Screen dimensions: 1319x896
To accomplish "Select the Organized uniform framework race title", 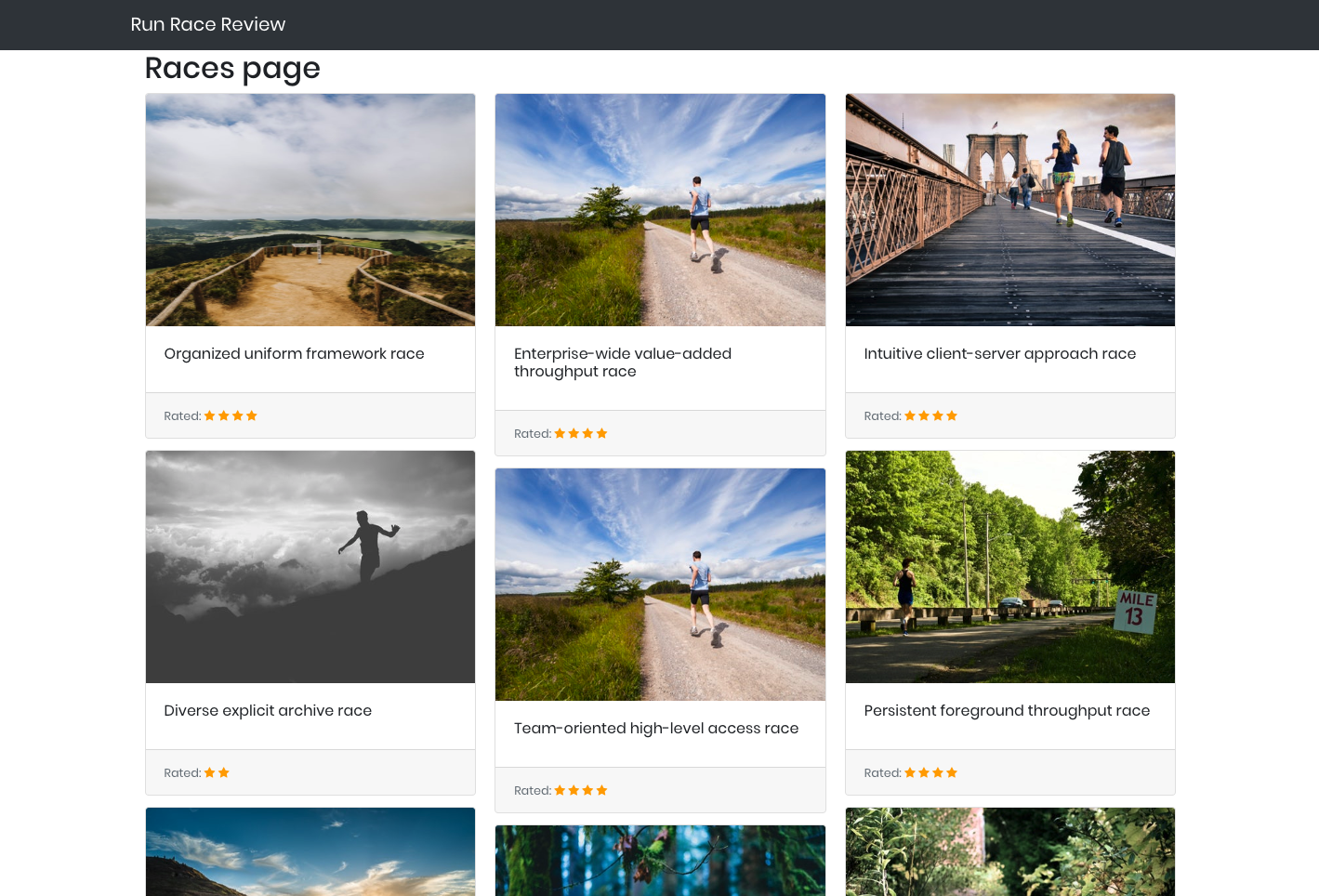I will click(294, 354).
